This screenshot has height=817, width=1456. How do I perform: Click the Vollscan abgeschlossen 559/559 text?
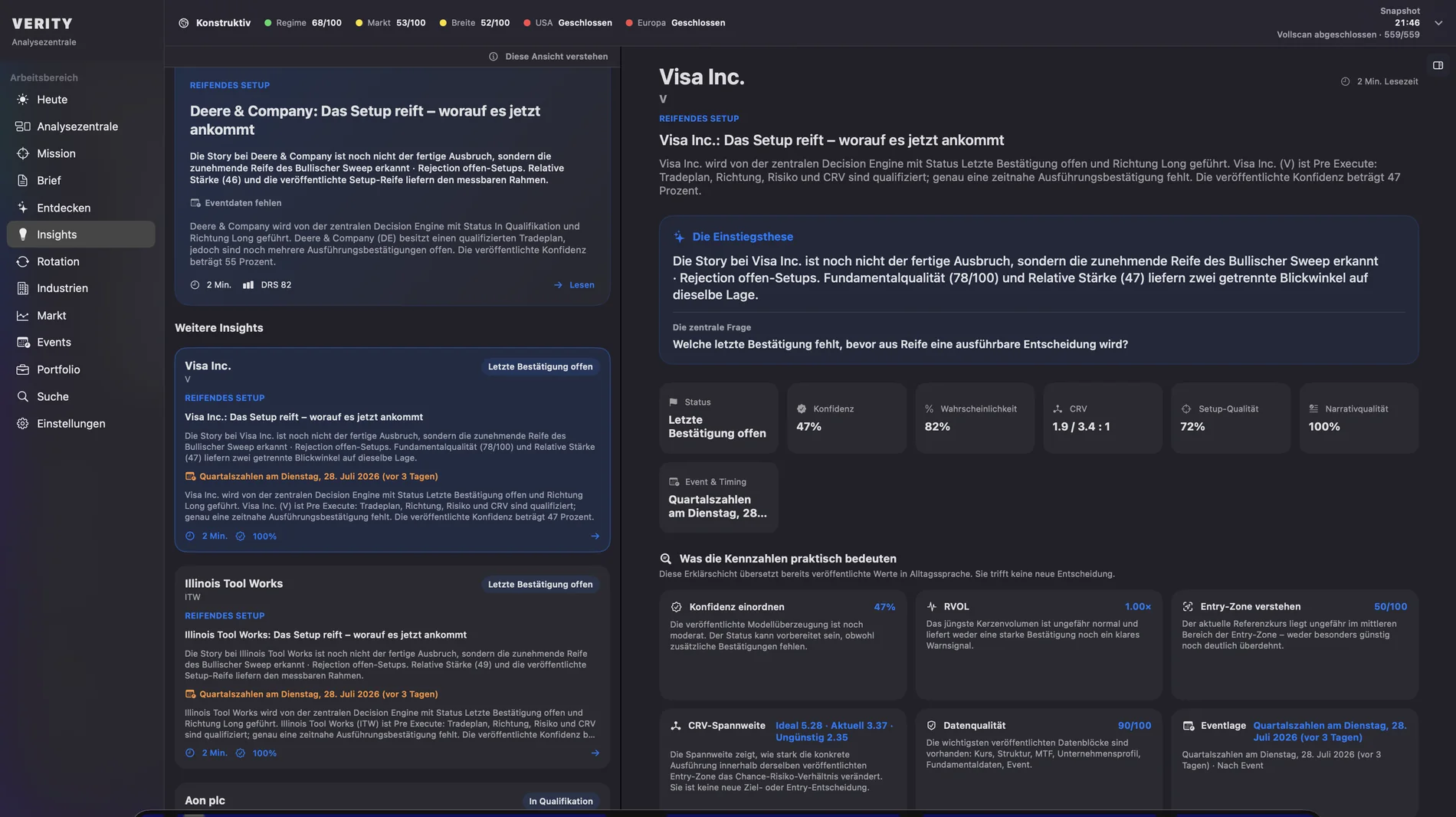[x=1348, y=34]
